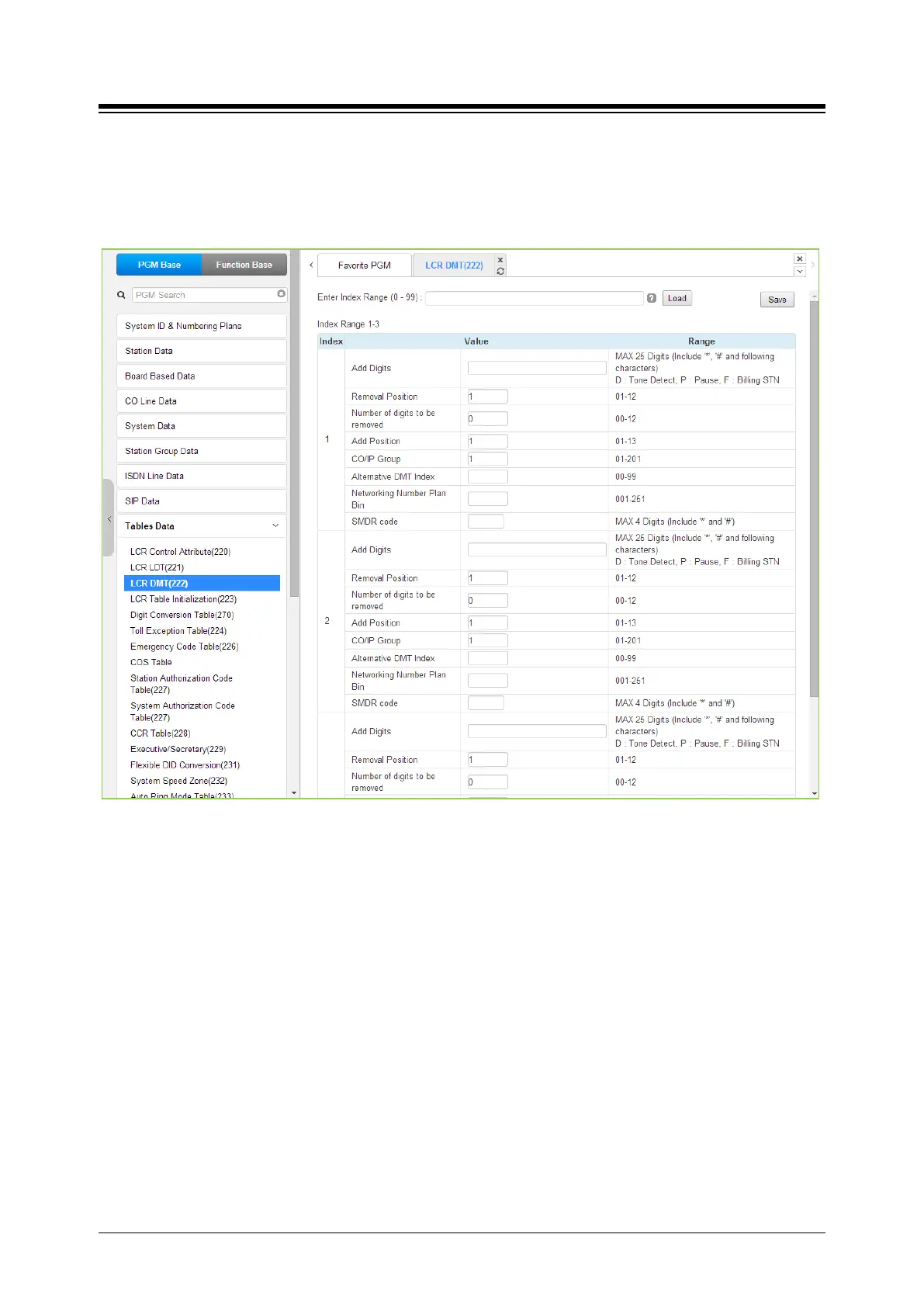Focus Alternative DMT Index field, index 1
Image resolution: width=924 pixels, height=1307 pixels.
click(x=488, y=477)
